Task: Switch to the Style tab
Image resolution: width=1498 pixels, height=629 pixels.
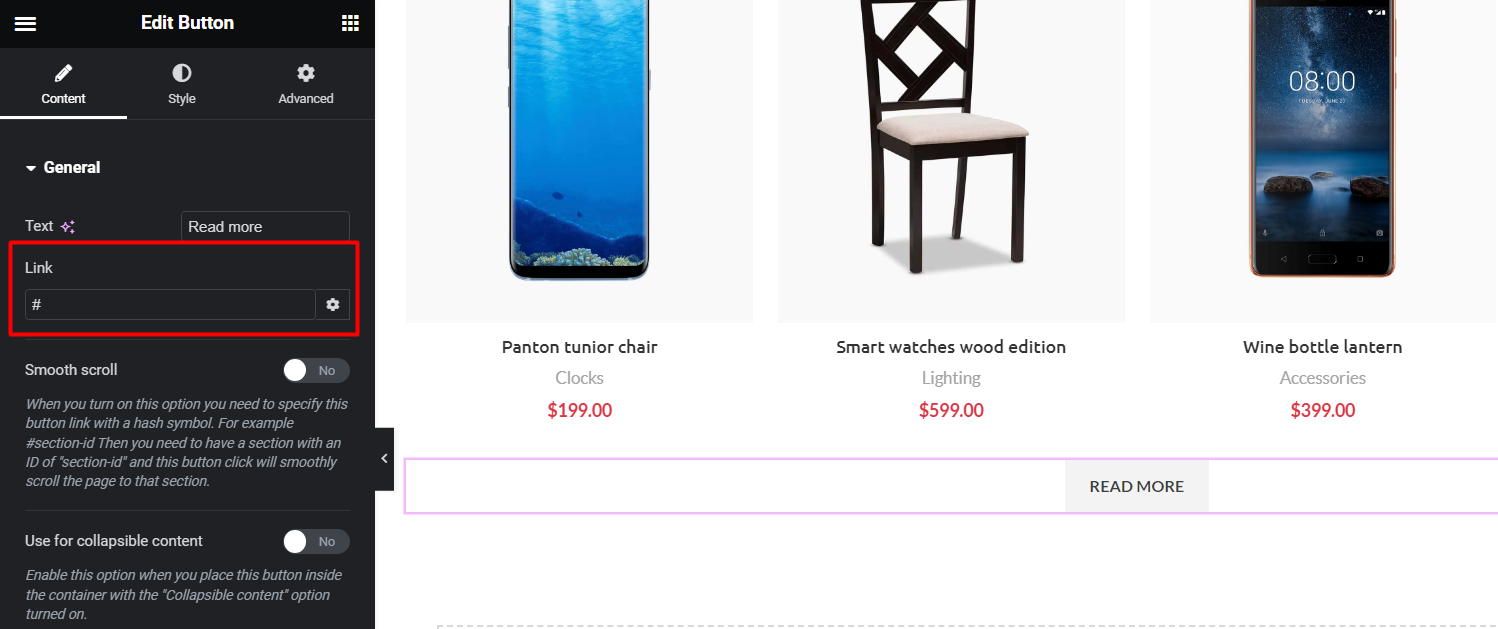Action: 182,85
